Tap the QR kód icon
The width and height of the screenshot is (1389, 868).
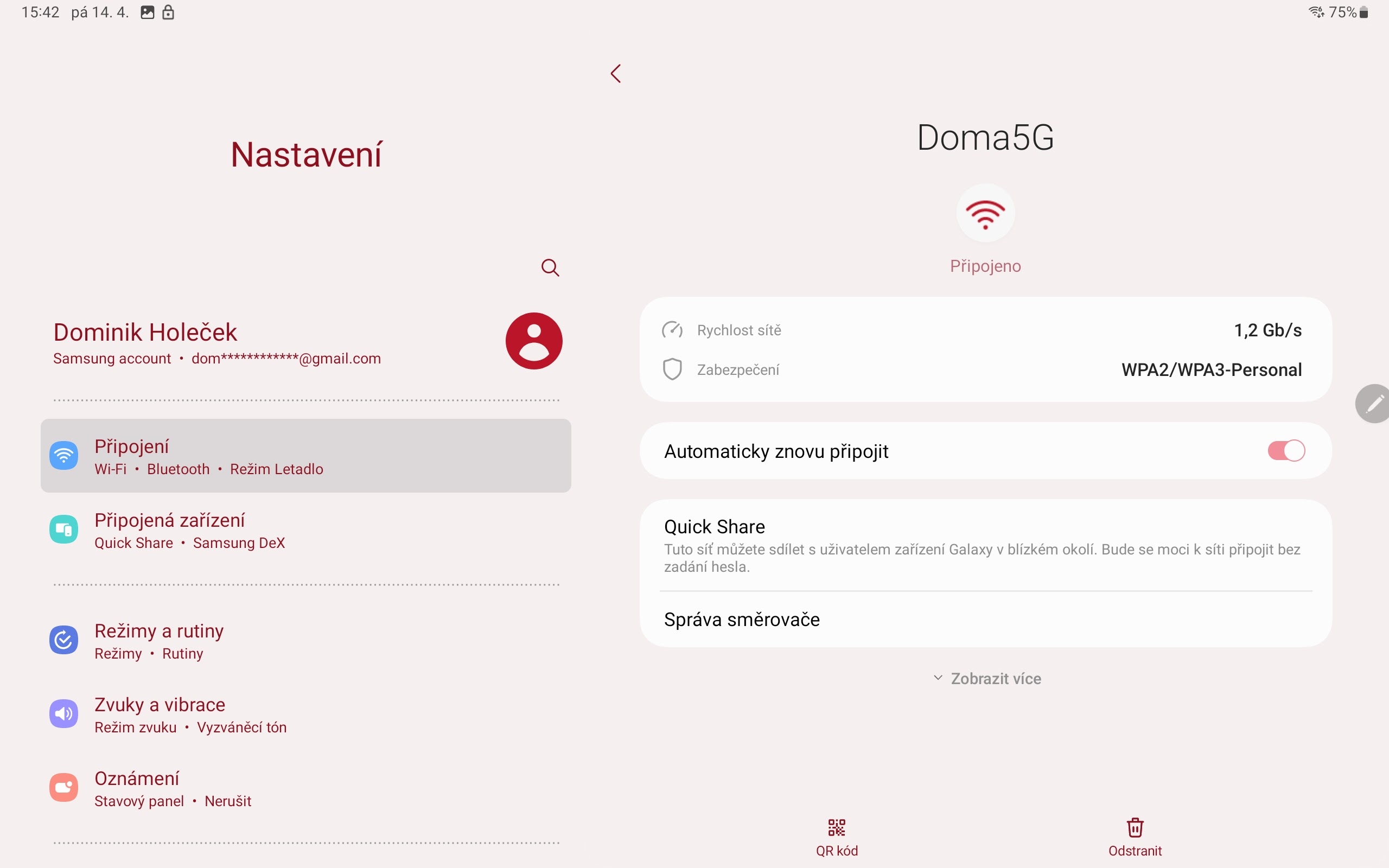pyautogui.click(x=836, y=827)
